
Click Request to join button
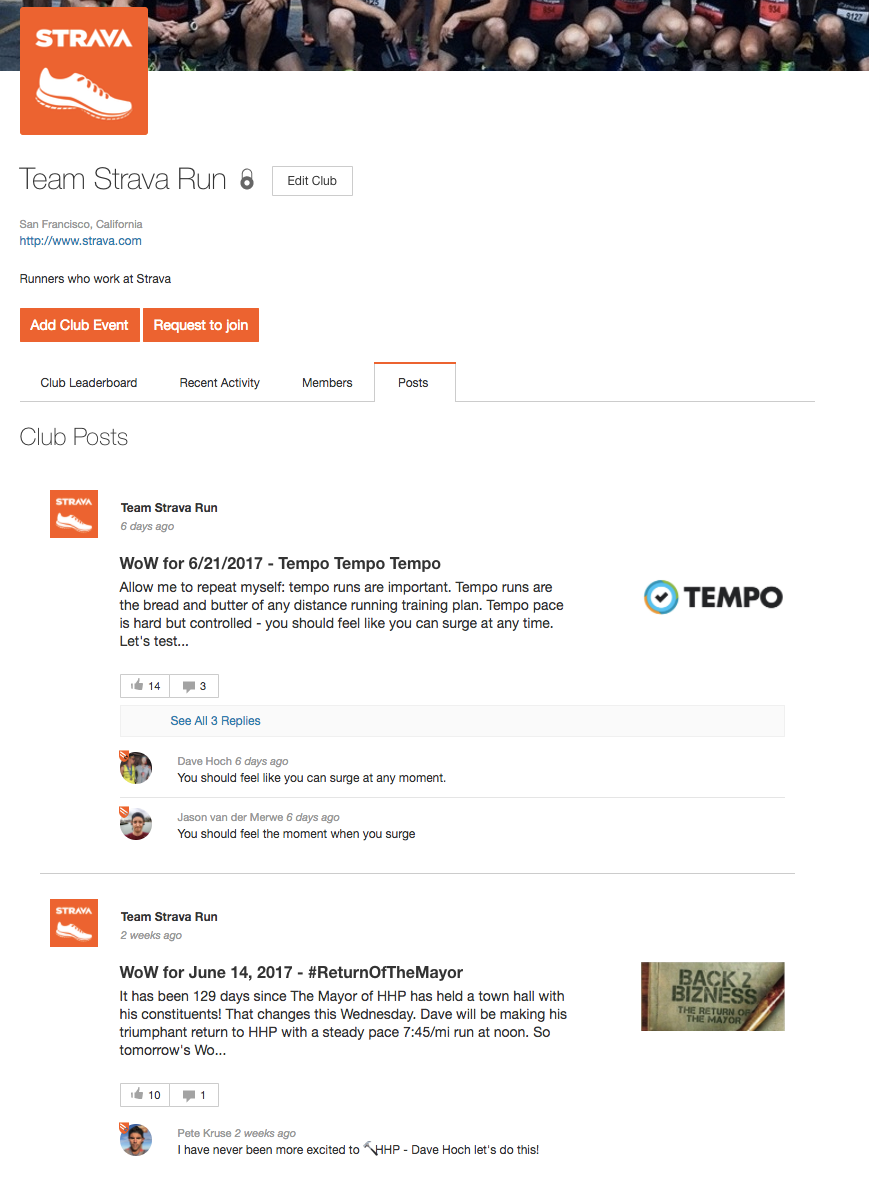pyautogui.click(x=201, y=325)
